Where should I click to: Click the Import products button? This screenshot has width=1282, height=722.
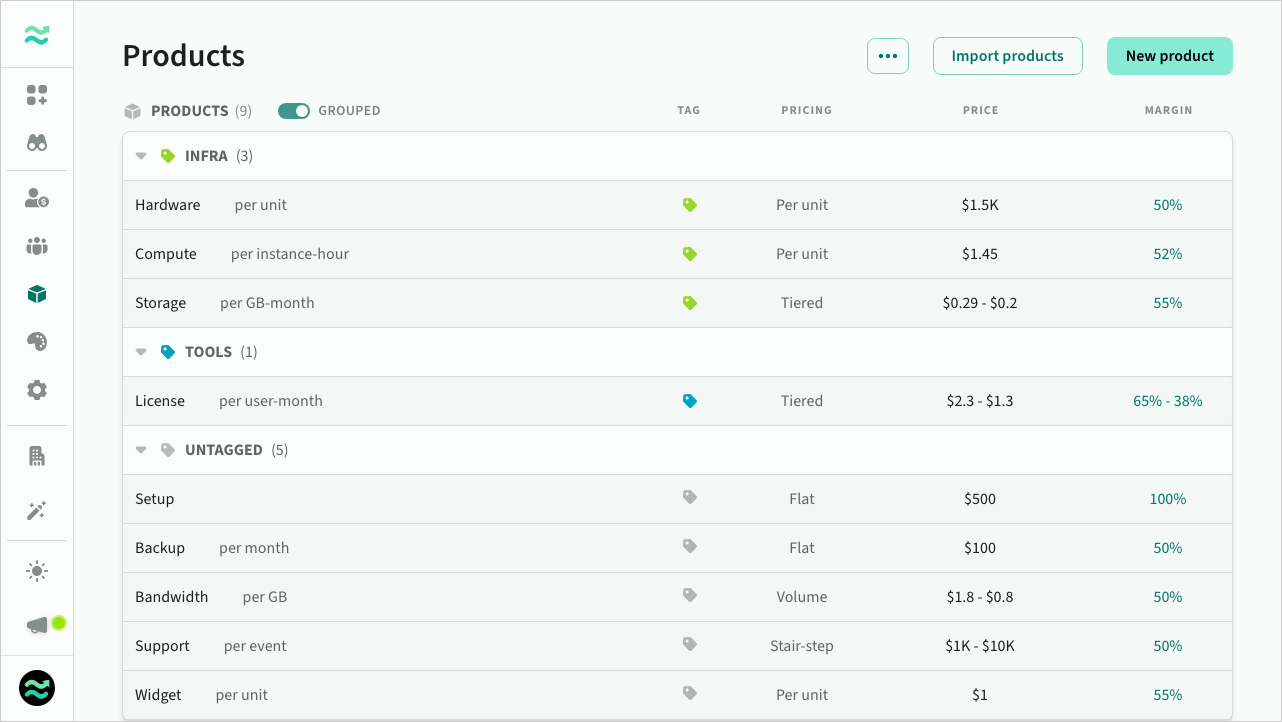pos(1007,56)
